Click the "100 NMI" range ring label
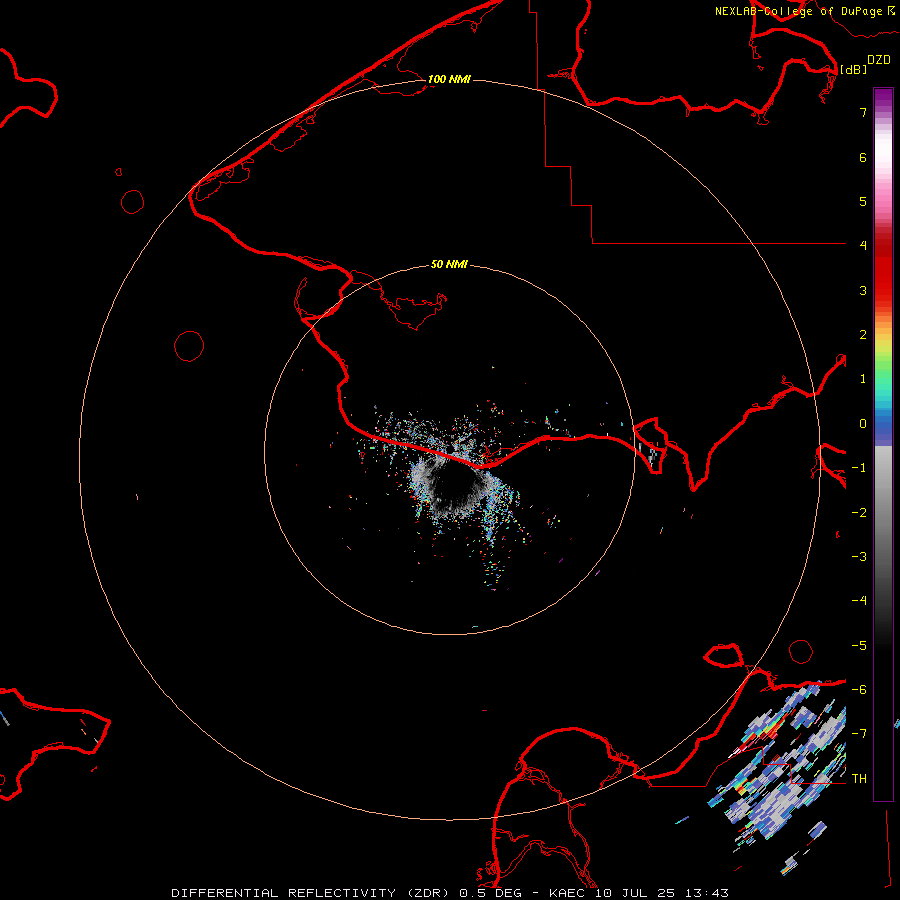900x900 pixels. (449, 79)
